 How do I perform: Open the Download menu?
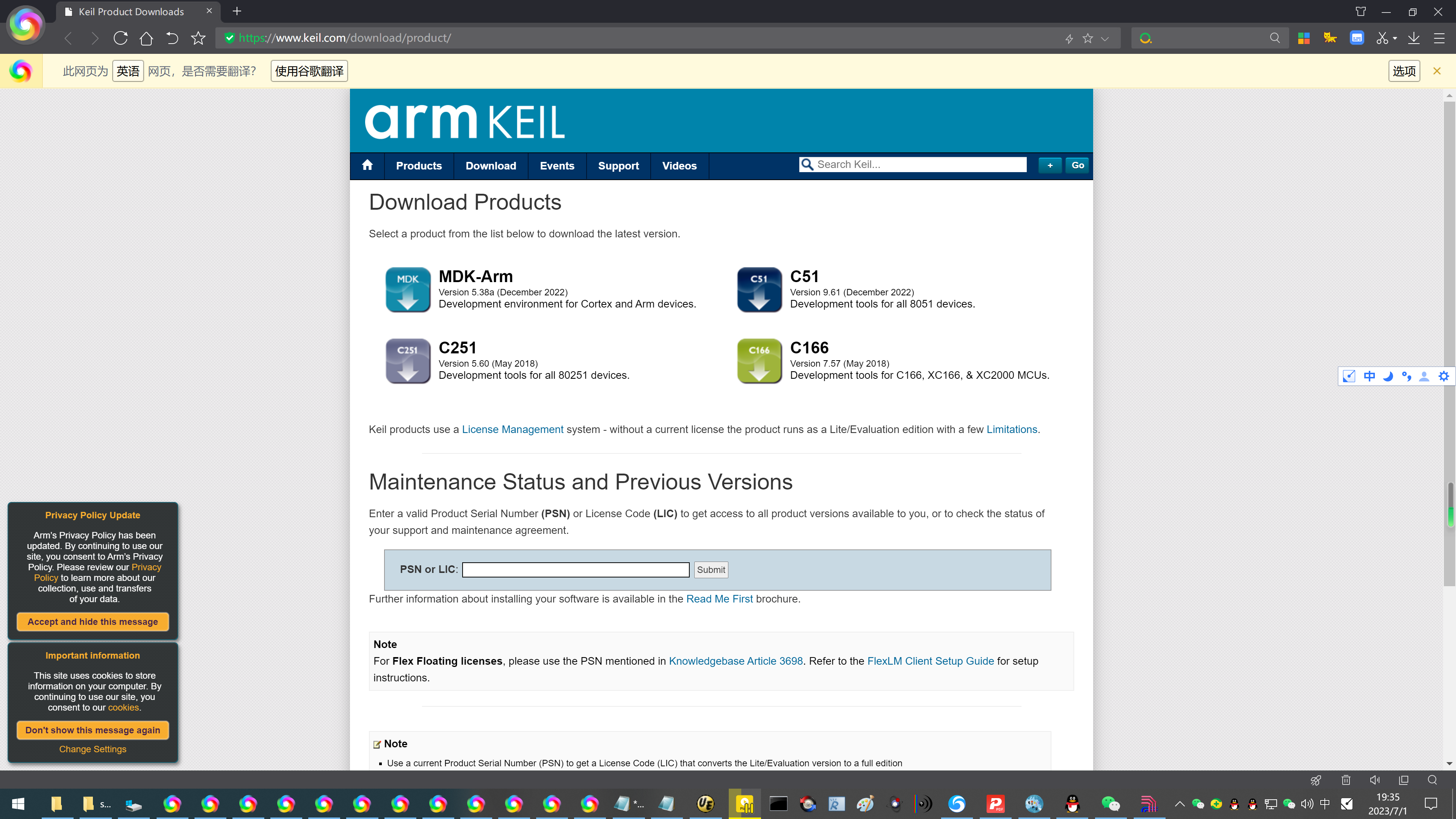point(491,166)
